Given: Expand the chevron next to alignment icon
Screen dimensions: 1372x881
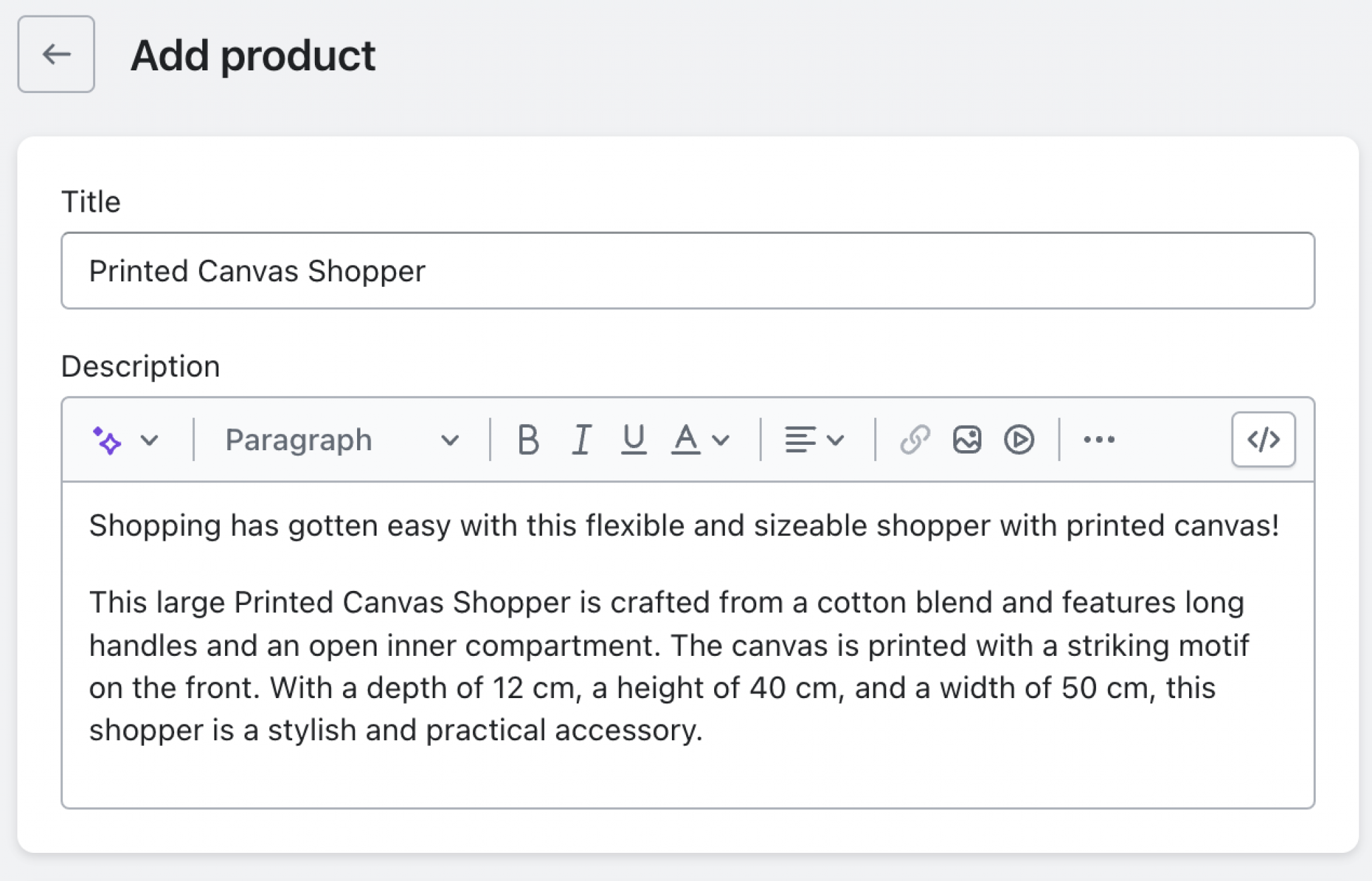Looking at the screenshot, I should point(835,440).
